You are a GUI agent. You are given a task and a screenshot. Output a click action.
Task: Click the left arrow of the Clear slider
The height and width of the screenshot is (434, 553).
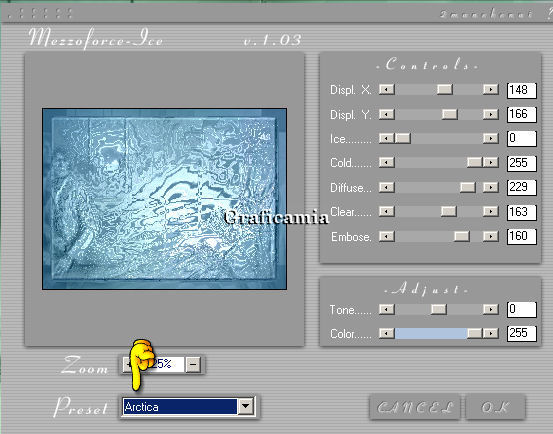387,211
